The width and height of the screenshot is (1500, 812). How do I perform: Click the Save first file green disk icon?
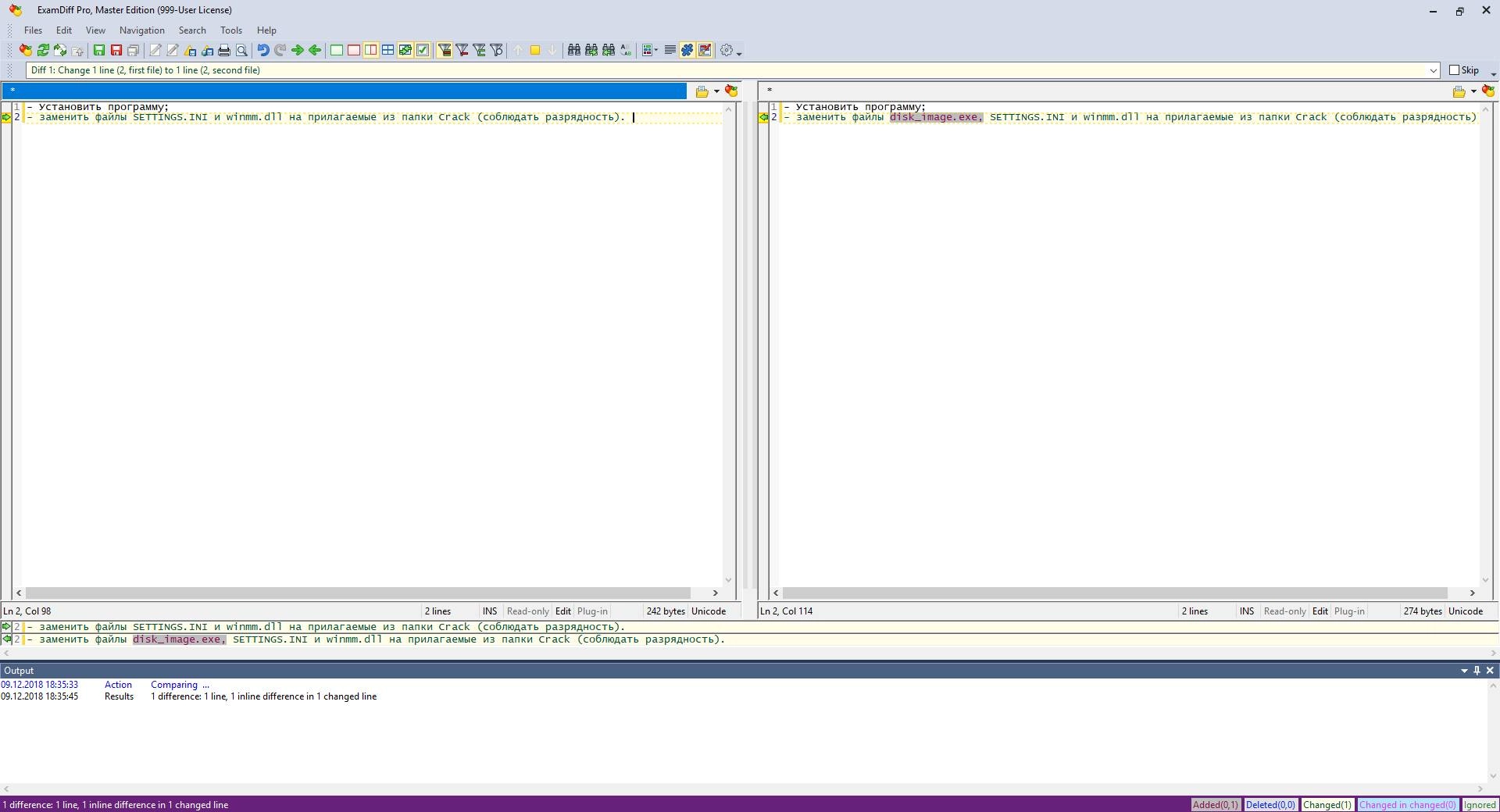point(99,50)
